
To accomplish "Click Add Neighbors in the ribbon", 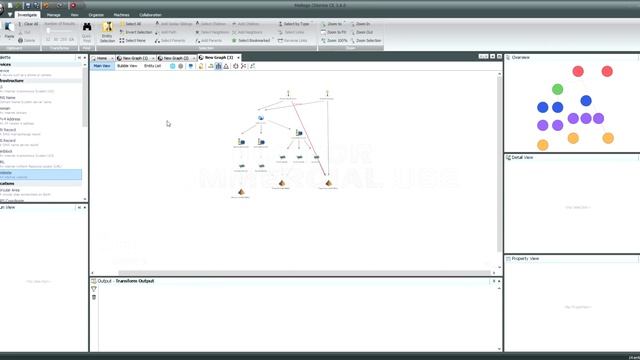I will (247, 32).
